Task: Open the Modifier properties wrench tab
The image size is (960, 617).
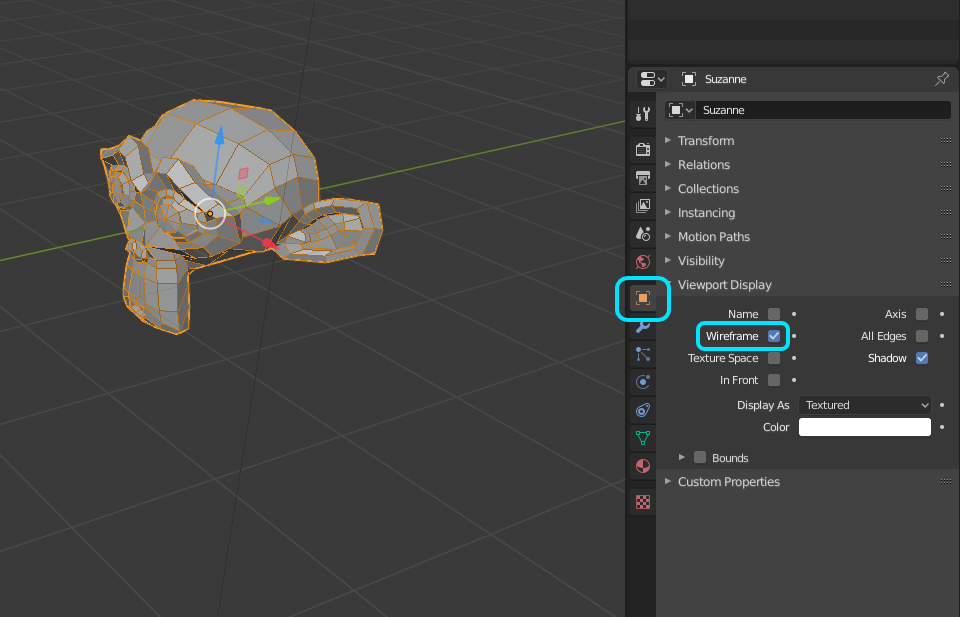Action: click(x=643, y=327)
